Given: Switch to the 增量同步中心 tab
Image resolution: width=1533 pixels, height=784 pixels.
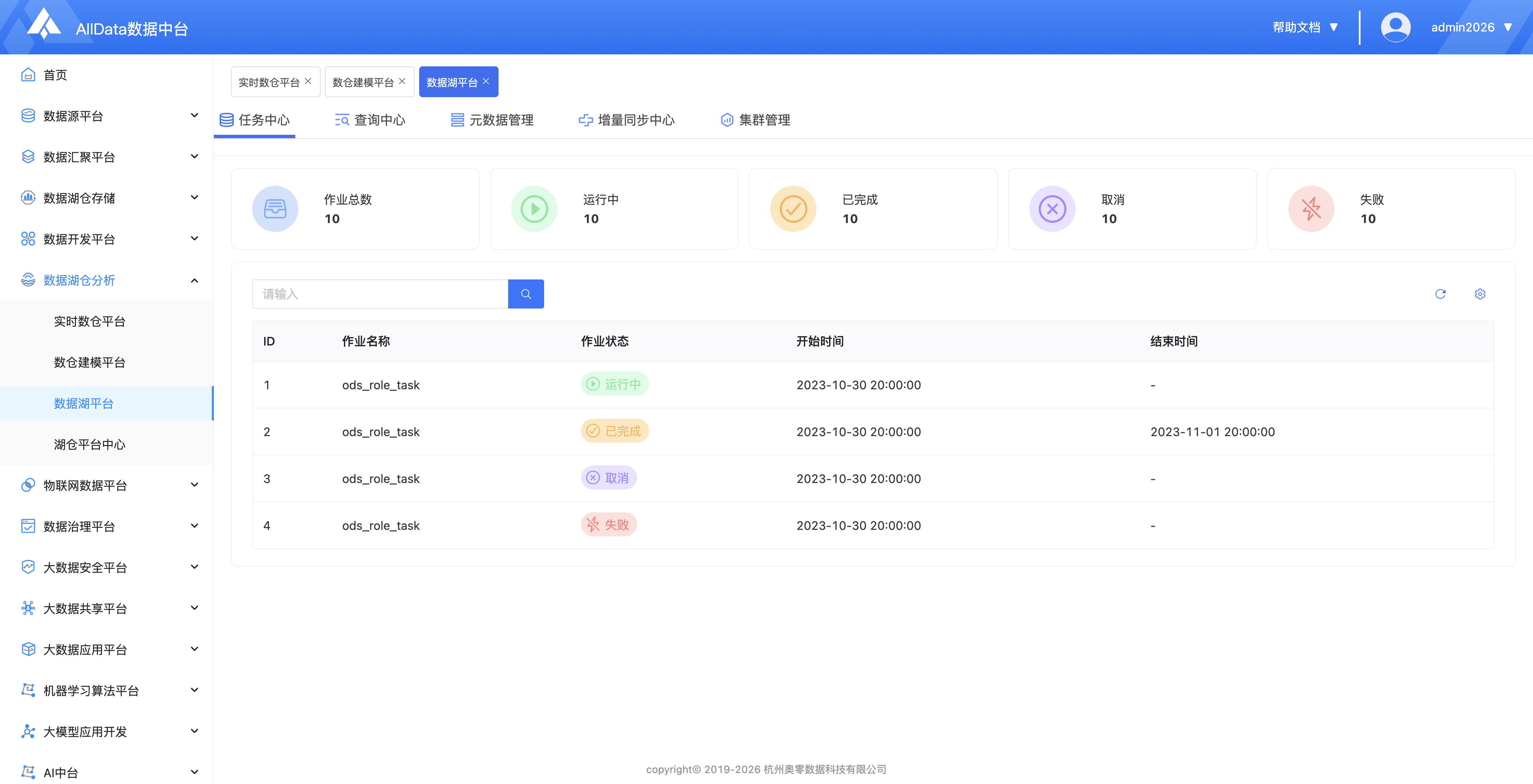Looking at the screenshot, I should point(627,120).
